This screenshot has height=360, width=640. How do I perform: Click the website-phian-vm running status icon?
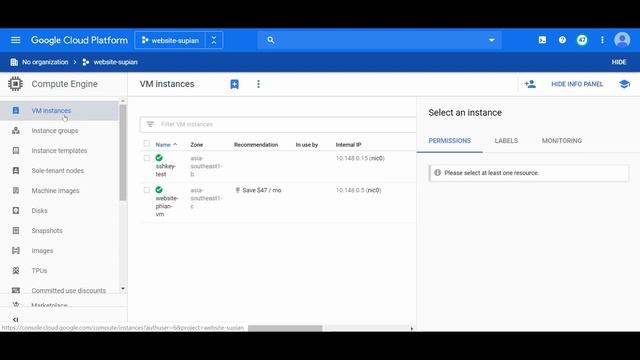coord(159,189)
